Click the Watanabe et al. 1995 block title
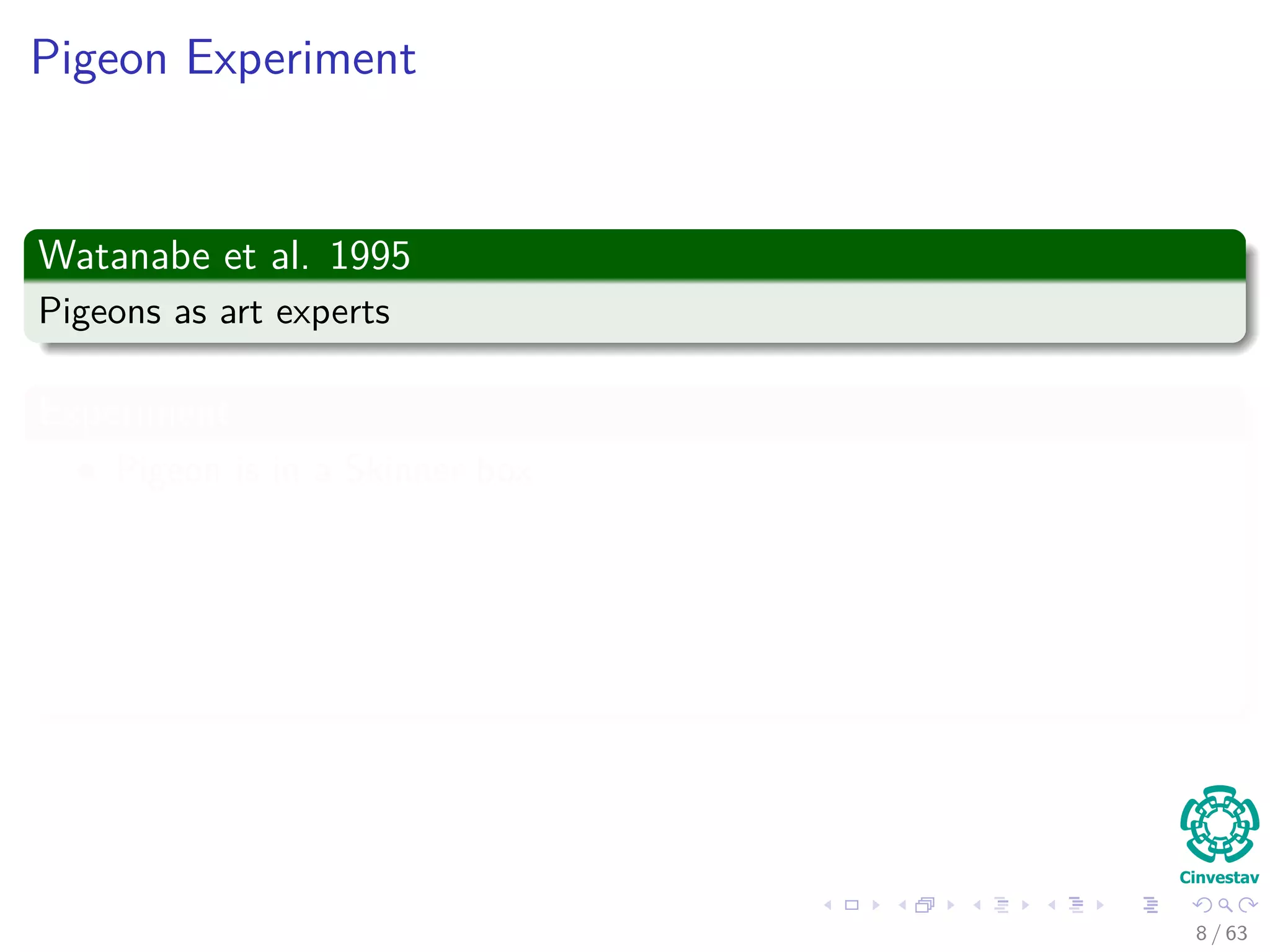 [x=224, y=255]
